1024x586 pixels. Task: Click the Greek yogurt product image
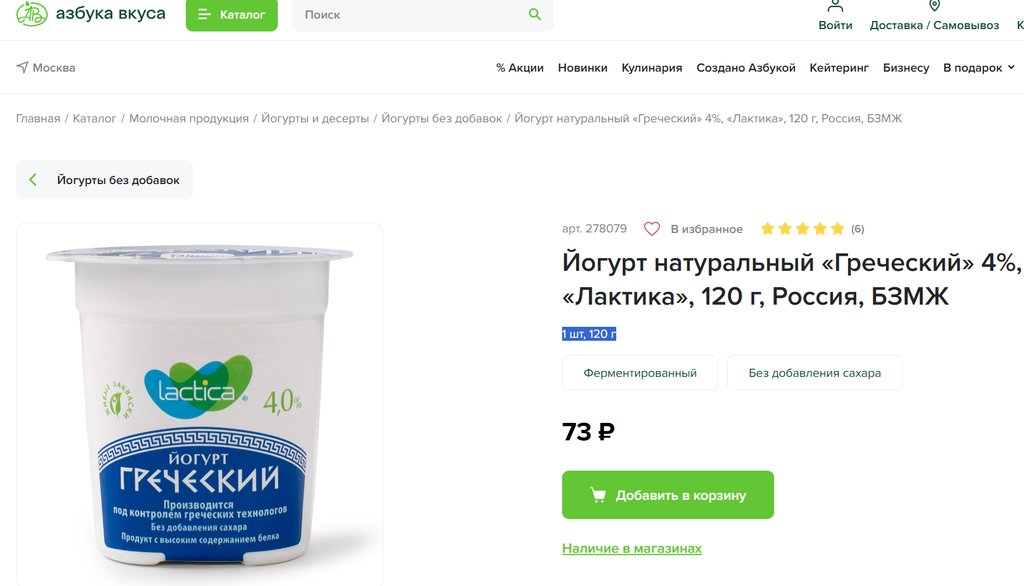coord(199,405)
